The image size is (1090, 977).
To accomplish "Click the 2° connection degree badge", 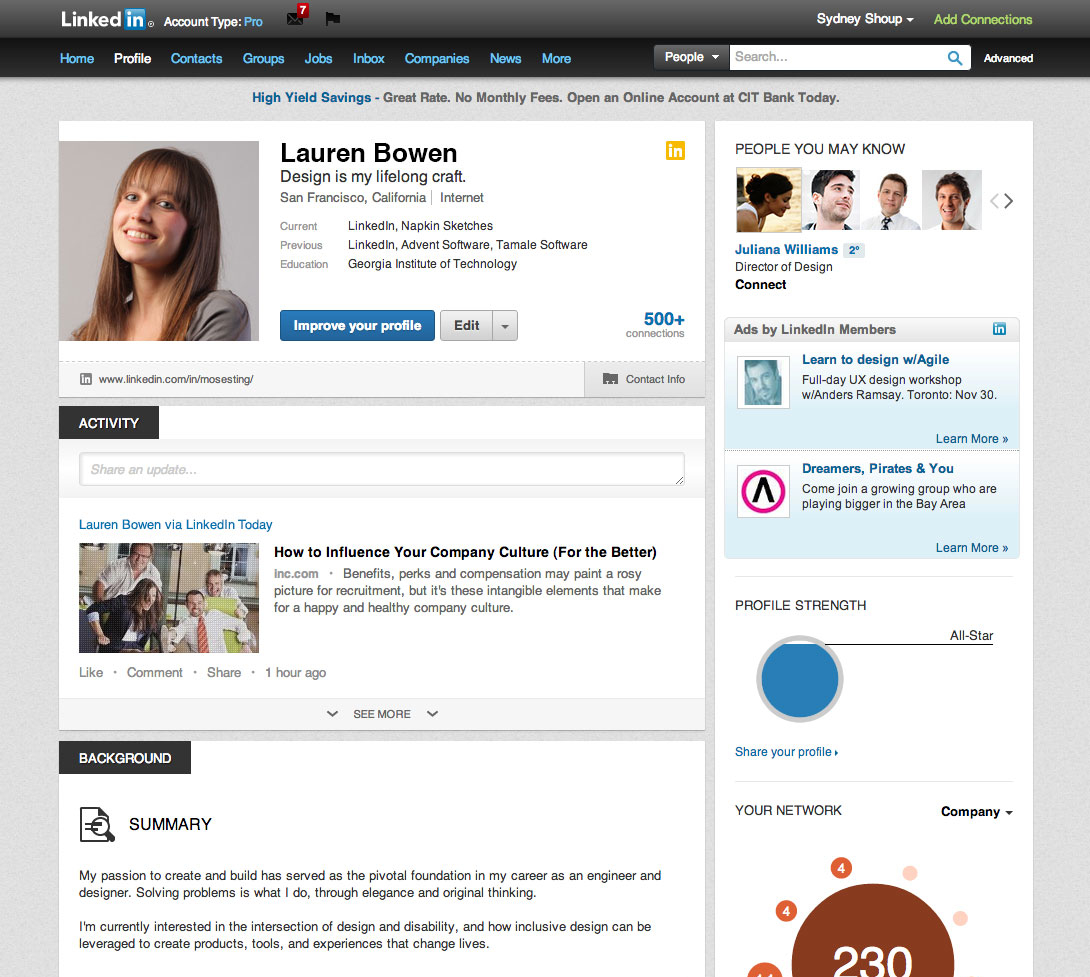I will (x=854, y=250).
